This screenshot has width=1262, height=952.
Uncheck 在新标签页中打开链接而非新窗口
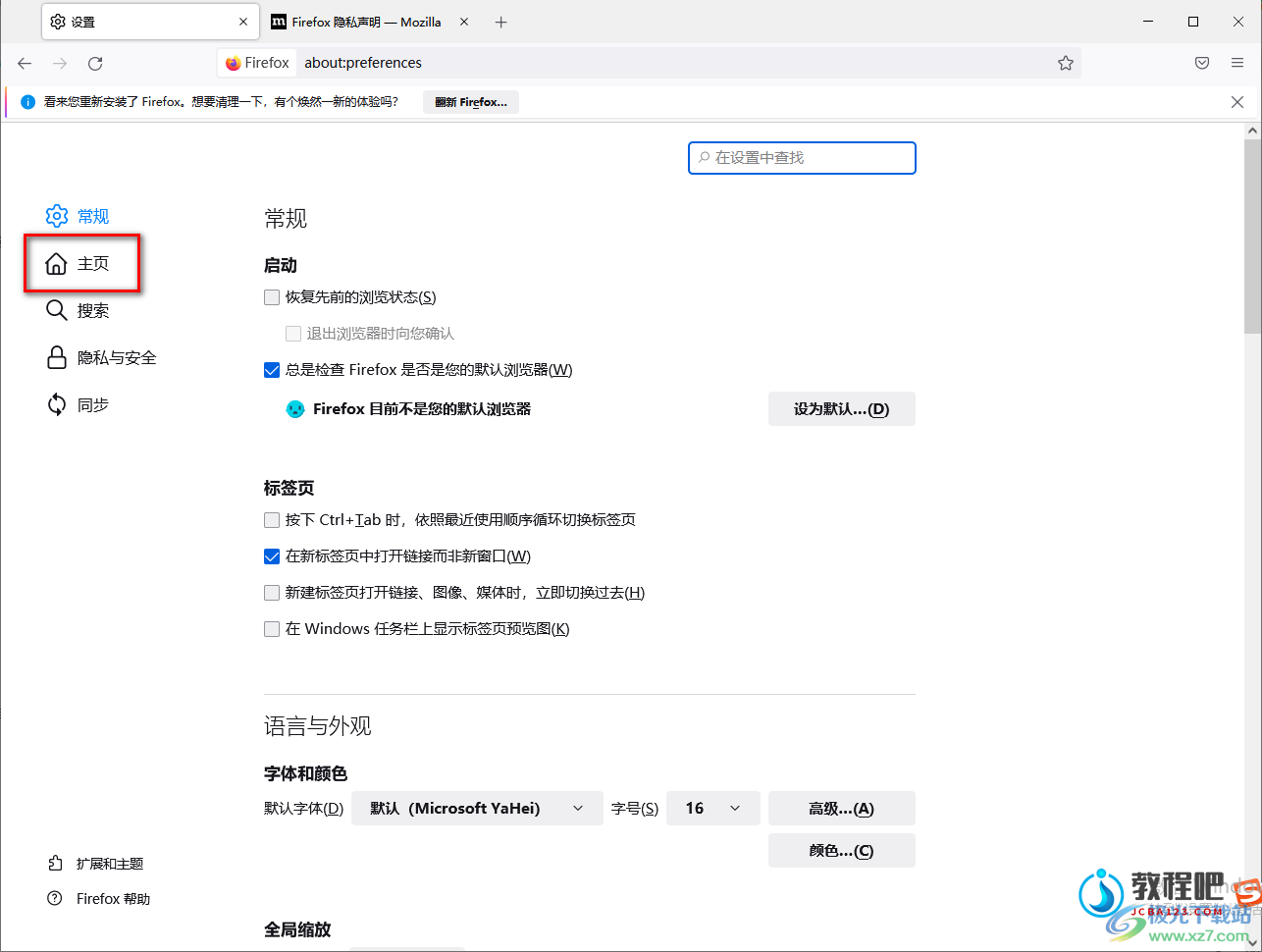(272, 556)
